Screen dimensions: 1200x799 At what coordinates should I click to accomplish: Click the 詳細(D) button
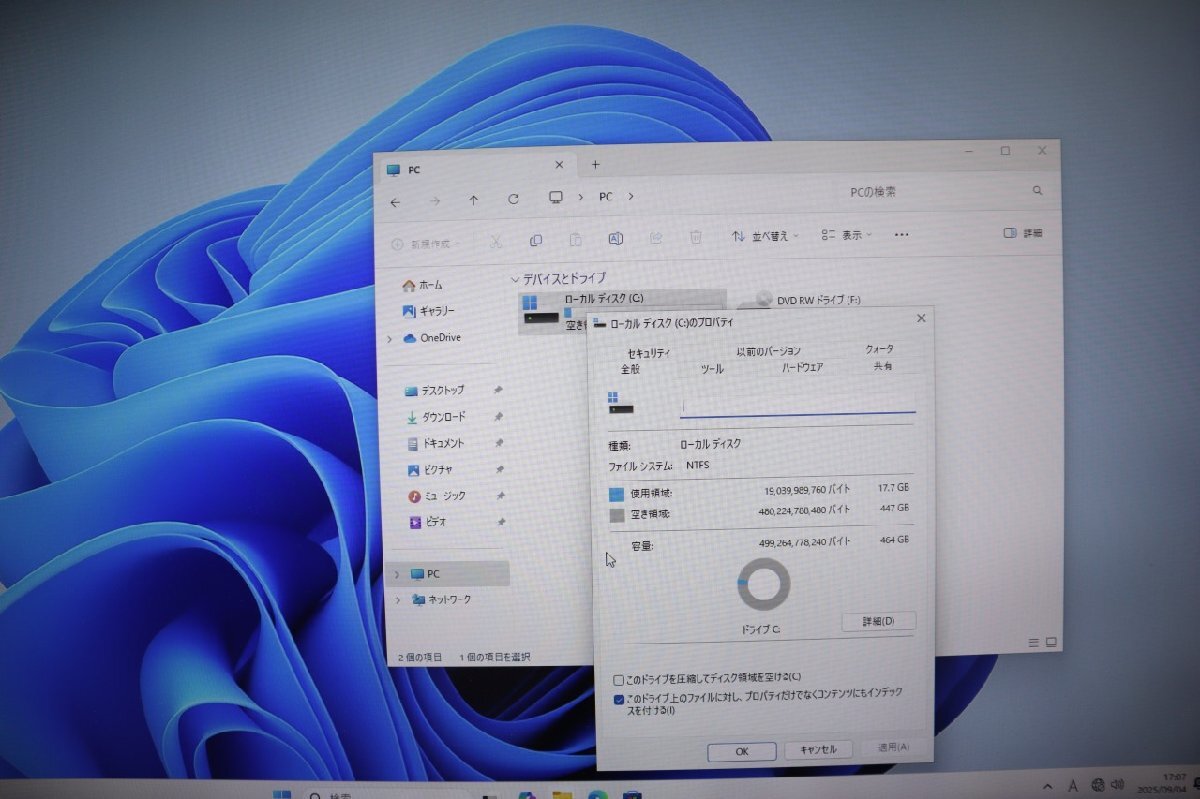coord(879,621)
